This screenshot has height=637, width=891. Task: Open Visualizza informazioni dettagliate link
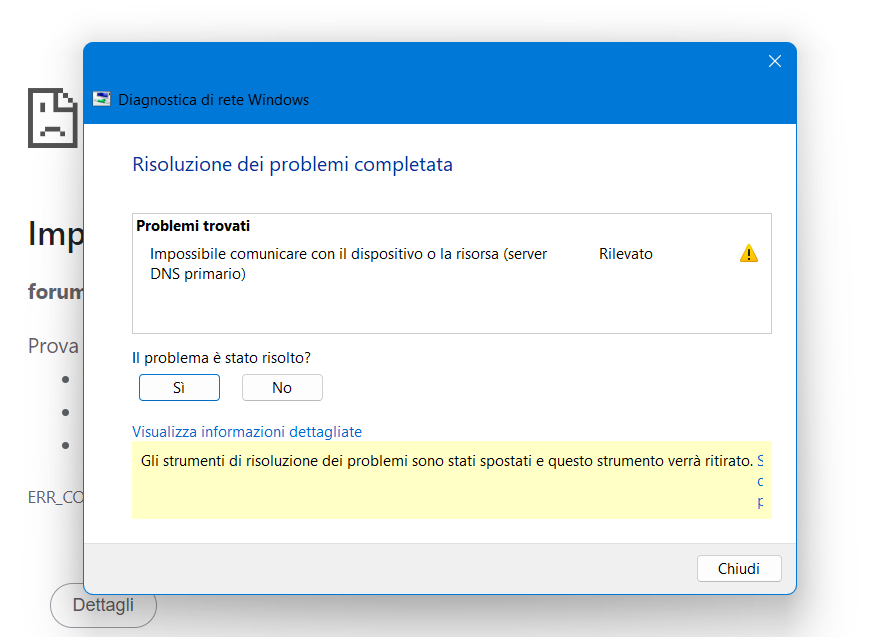(247, 432)
